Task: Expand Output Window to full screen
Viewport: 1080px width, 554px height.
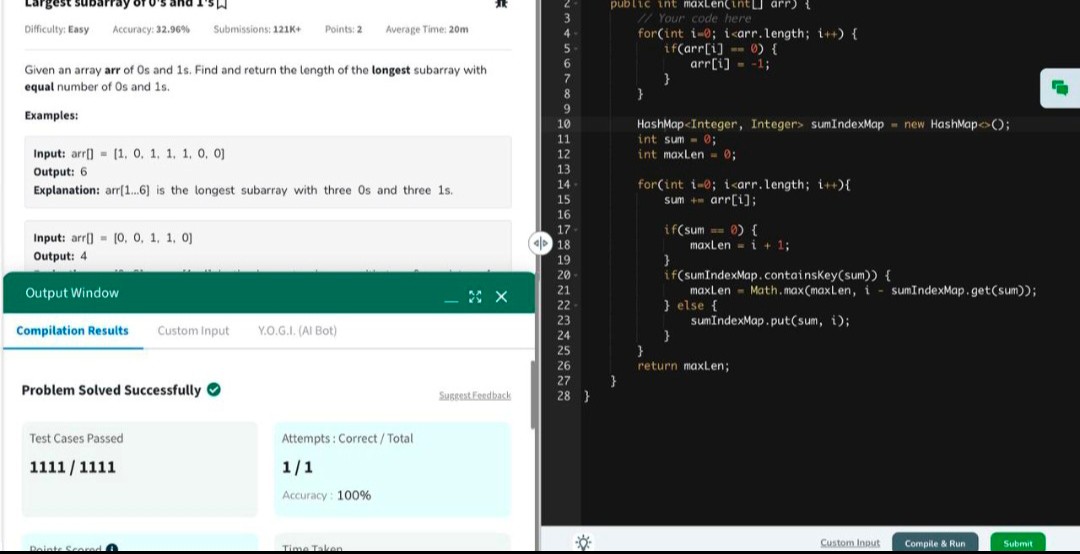Action: point(475,296)
